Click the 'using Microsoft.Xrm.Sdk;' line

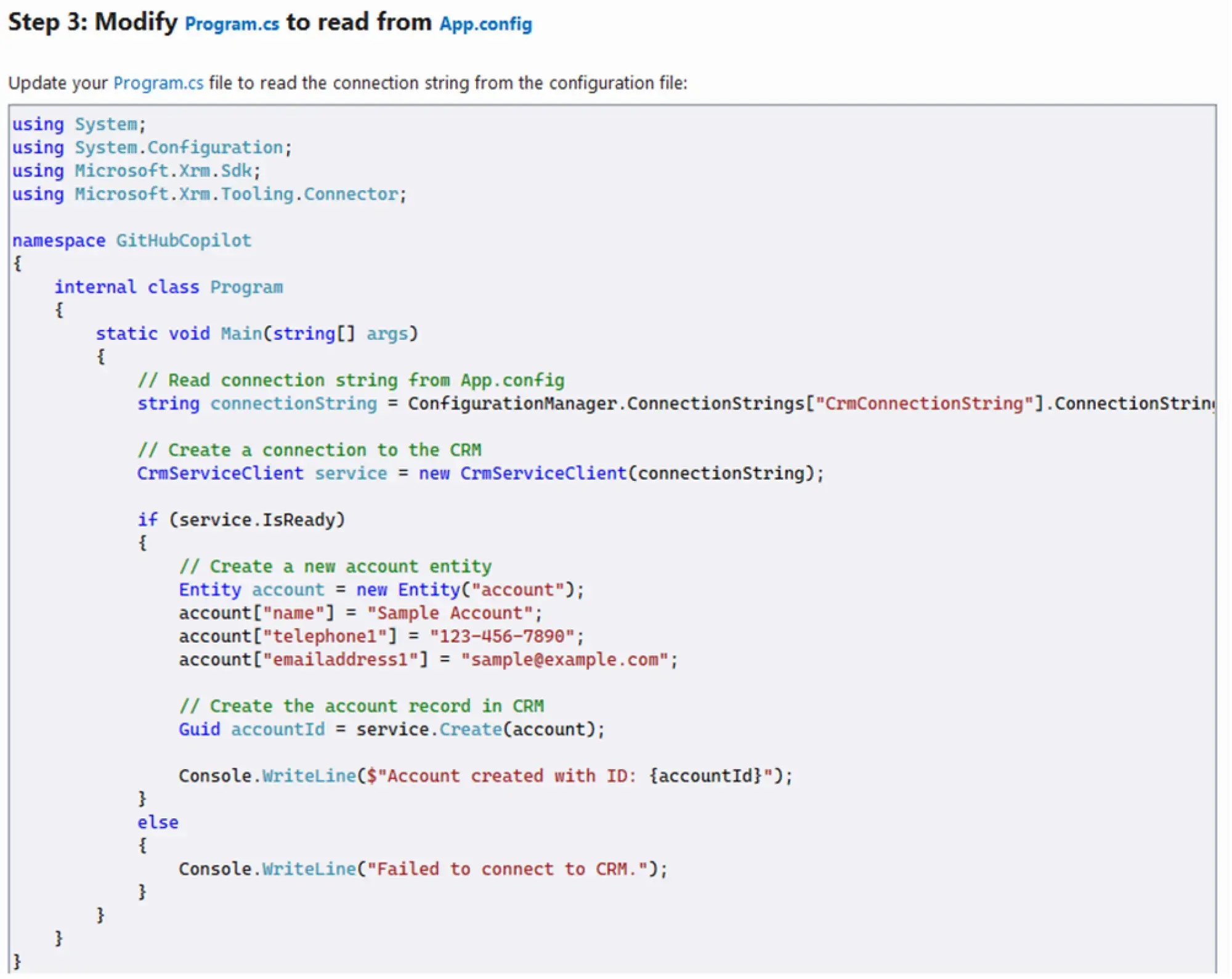pyautogui.click(x=136, y=171)
